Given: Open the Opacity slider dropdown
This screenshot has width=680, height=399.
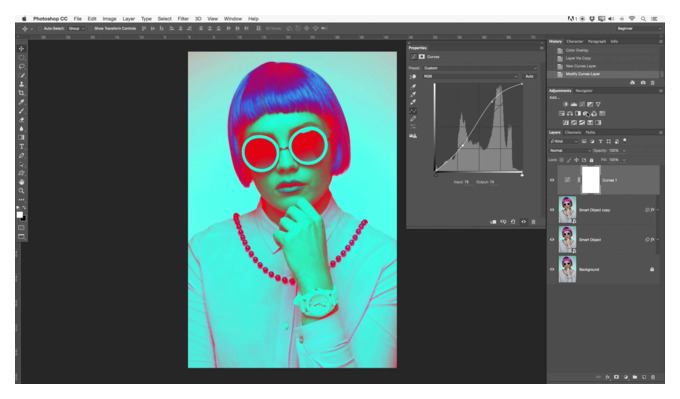Looking at the screenshot, I should click(x=624, y=150).
